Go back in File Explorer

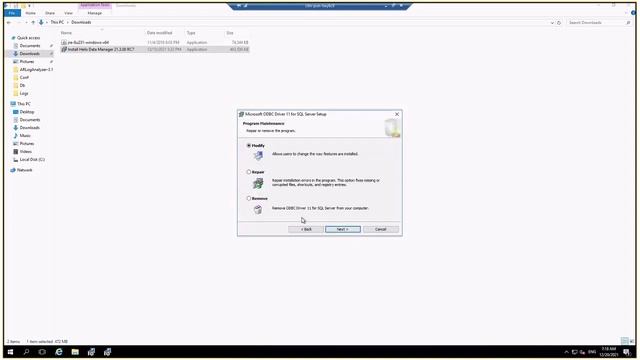point(9,22)
